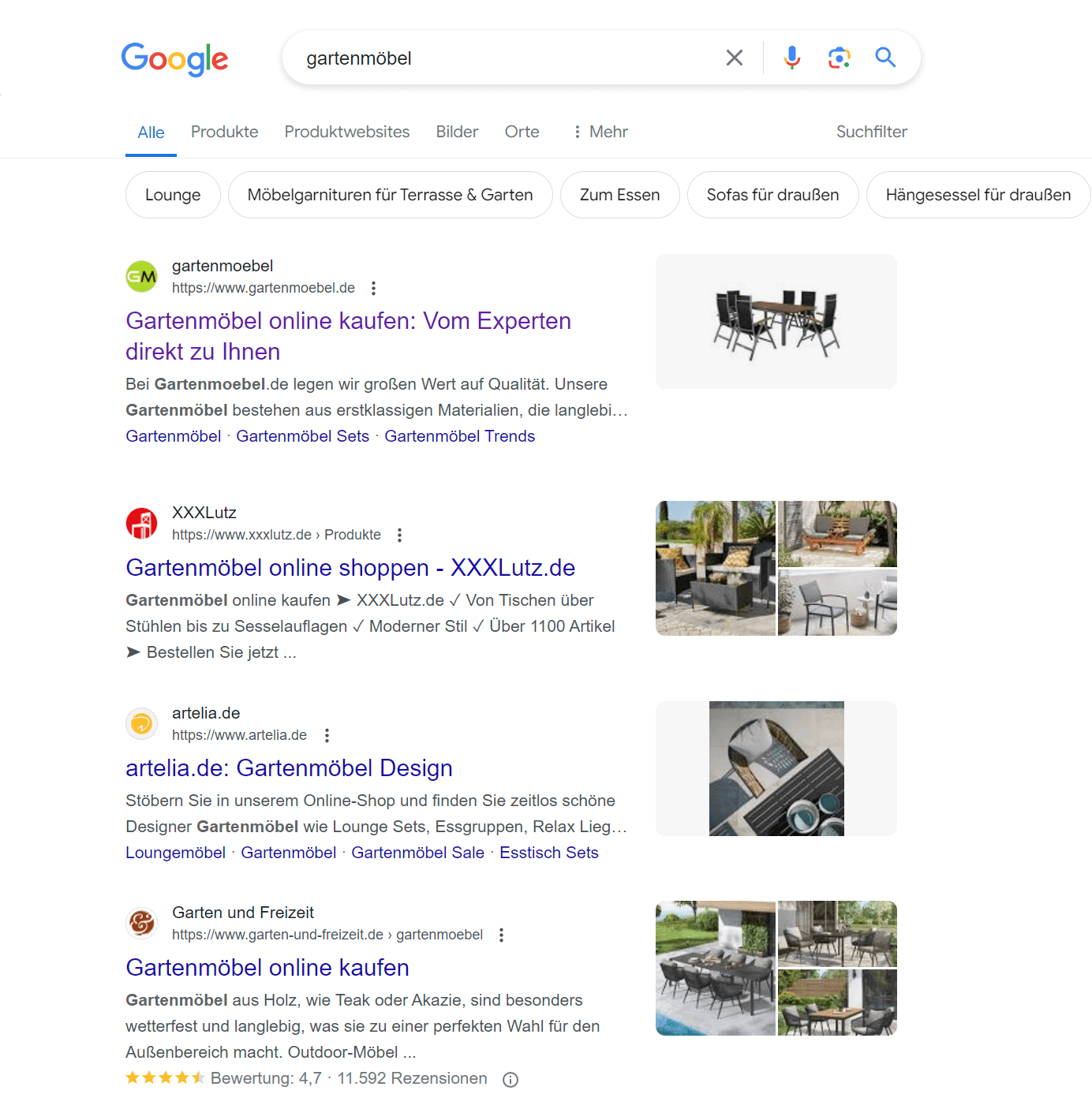
Task: Switch to the Bilder tab
Action: pyautogui.click(x=457, y=132)
